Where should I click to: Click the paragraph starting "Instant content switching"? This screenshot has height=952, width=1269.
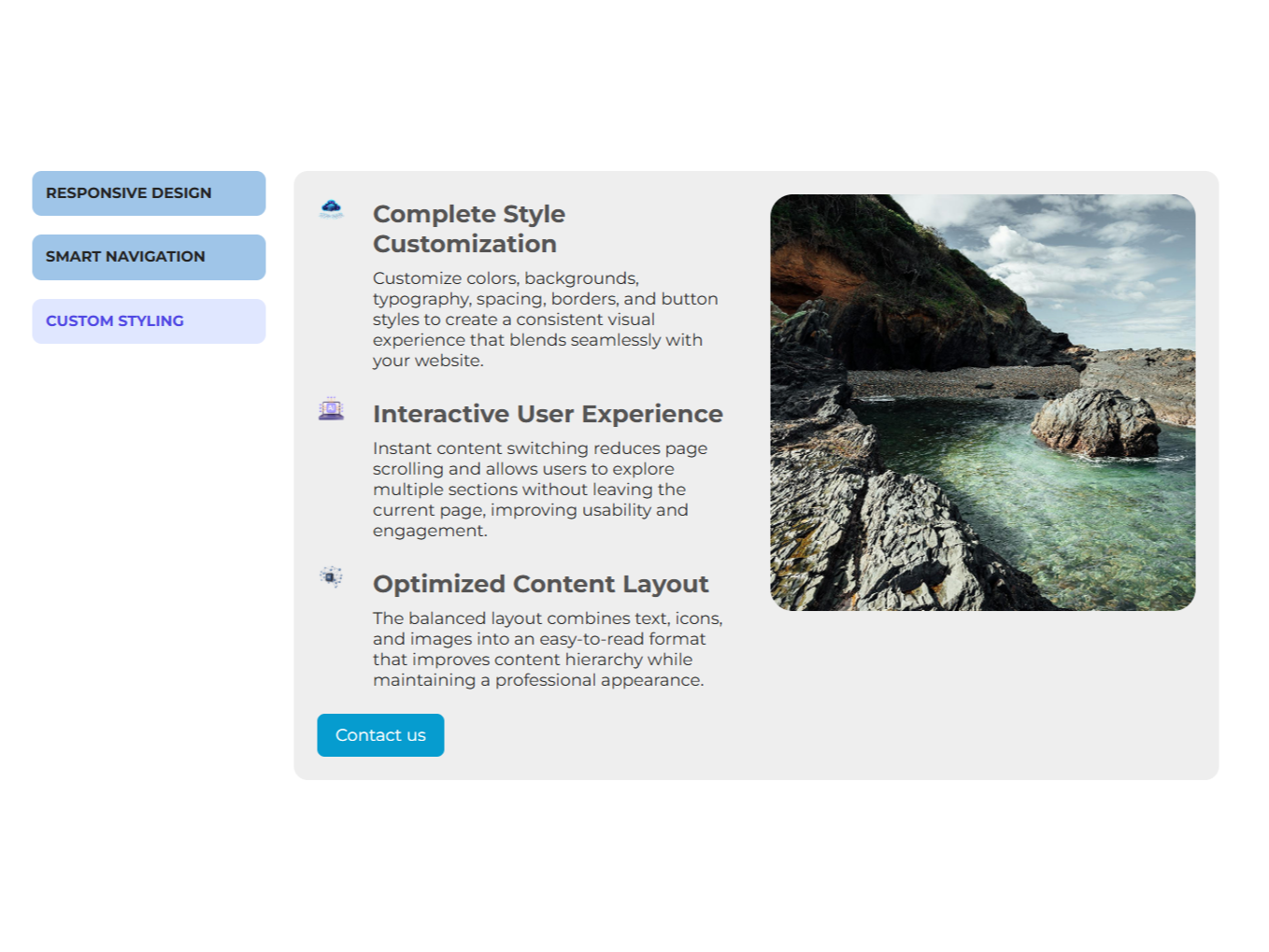pyautogui.click(x=540, y=490)
